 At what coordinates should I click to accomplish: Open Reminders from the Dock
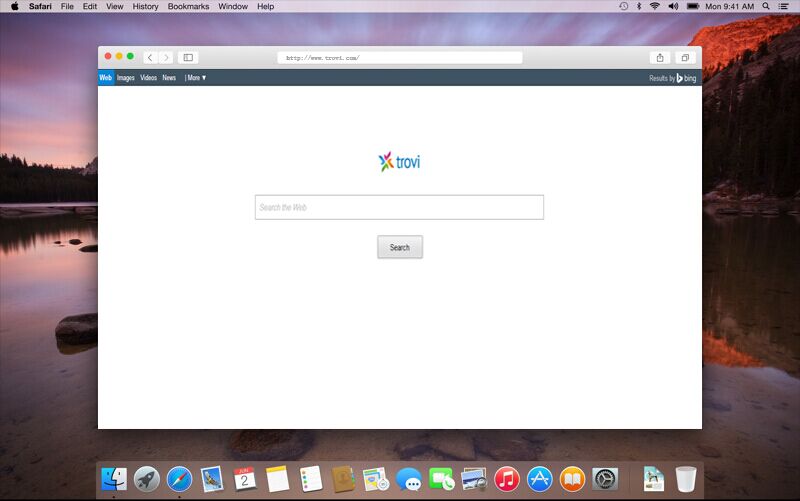(x=311, y=479)
